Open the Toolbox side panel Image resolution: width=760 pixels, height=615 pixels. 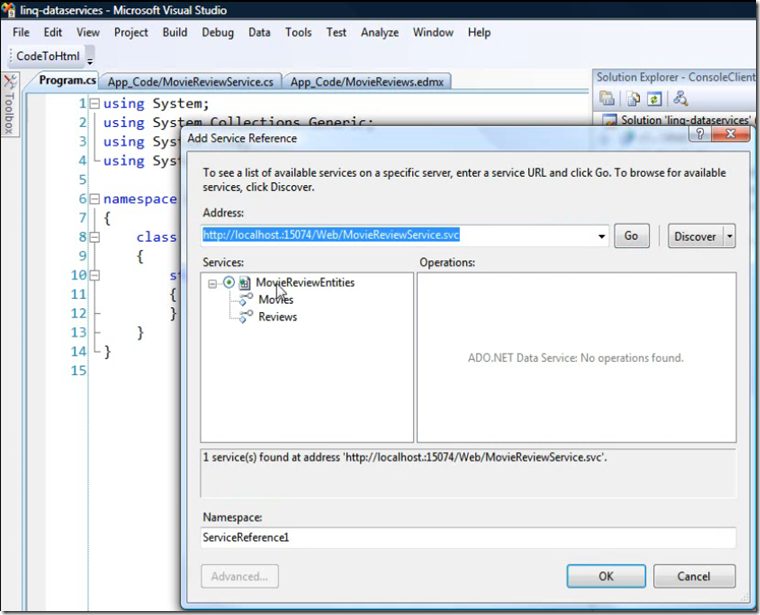coord(9,104)
